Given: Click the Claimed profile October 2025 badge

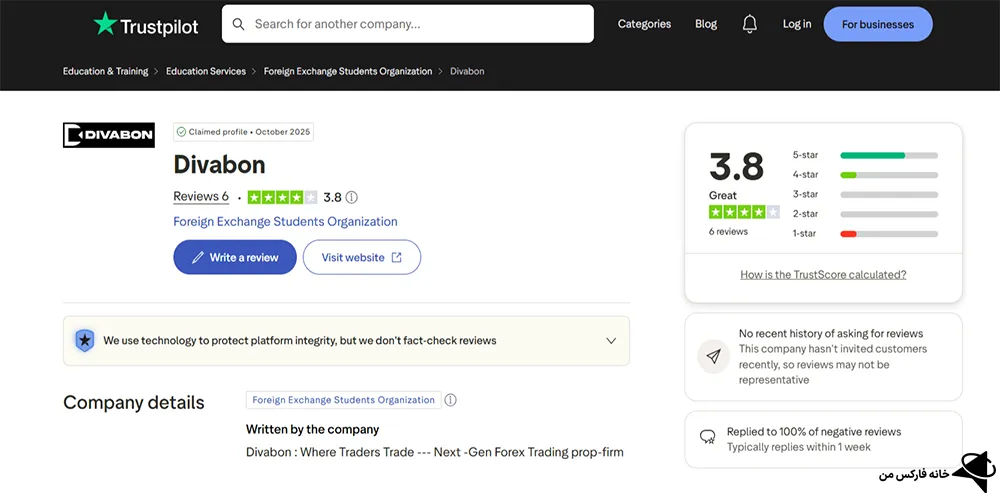Looking at the screenshot, I should (x=243, y=132).
